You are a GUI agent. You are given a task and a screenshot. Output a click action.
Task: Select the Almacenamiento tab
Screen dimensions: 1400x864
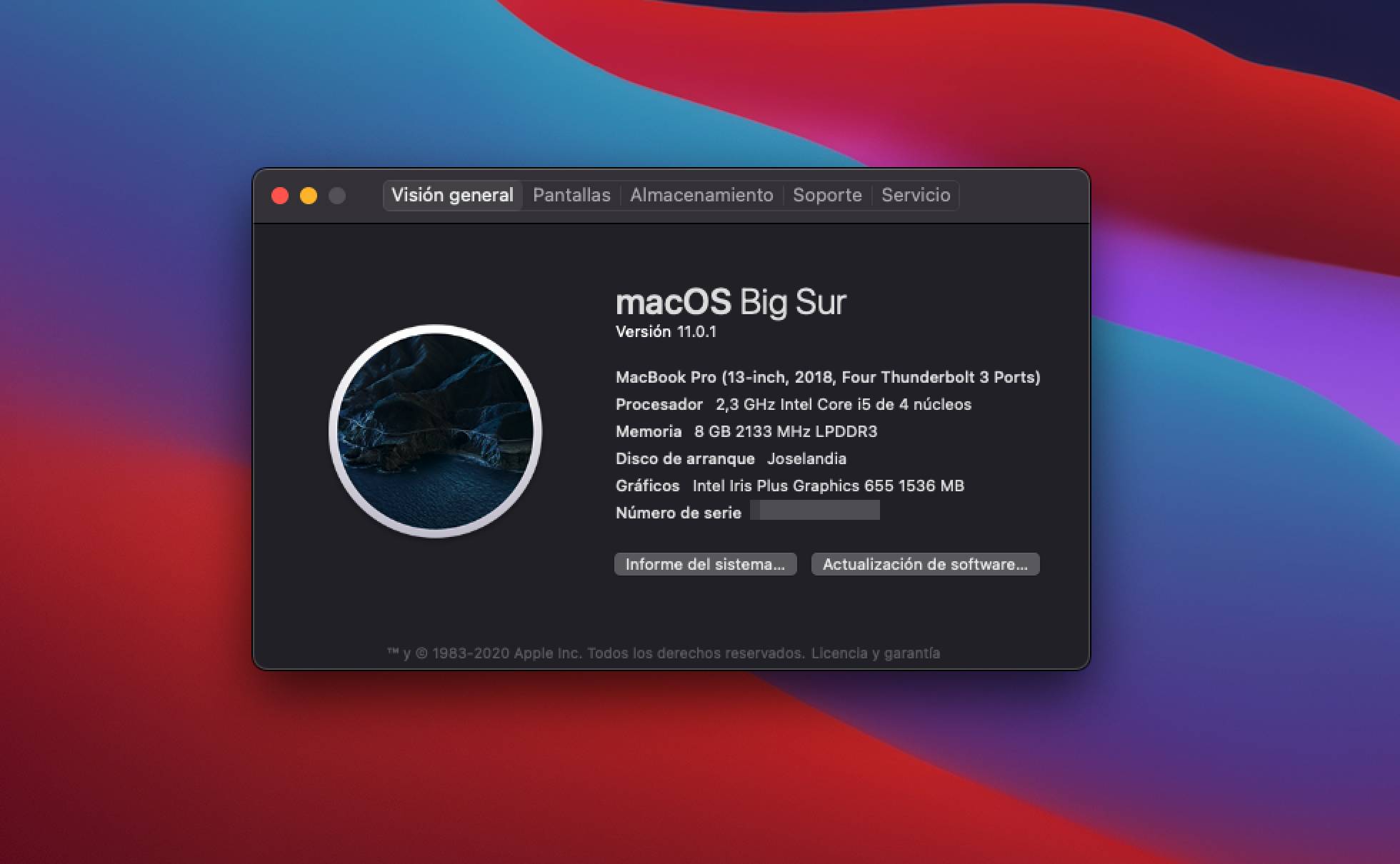[x=701, y=195]
